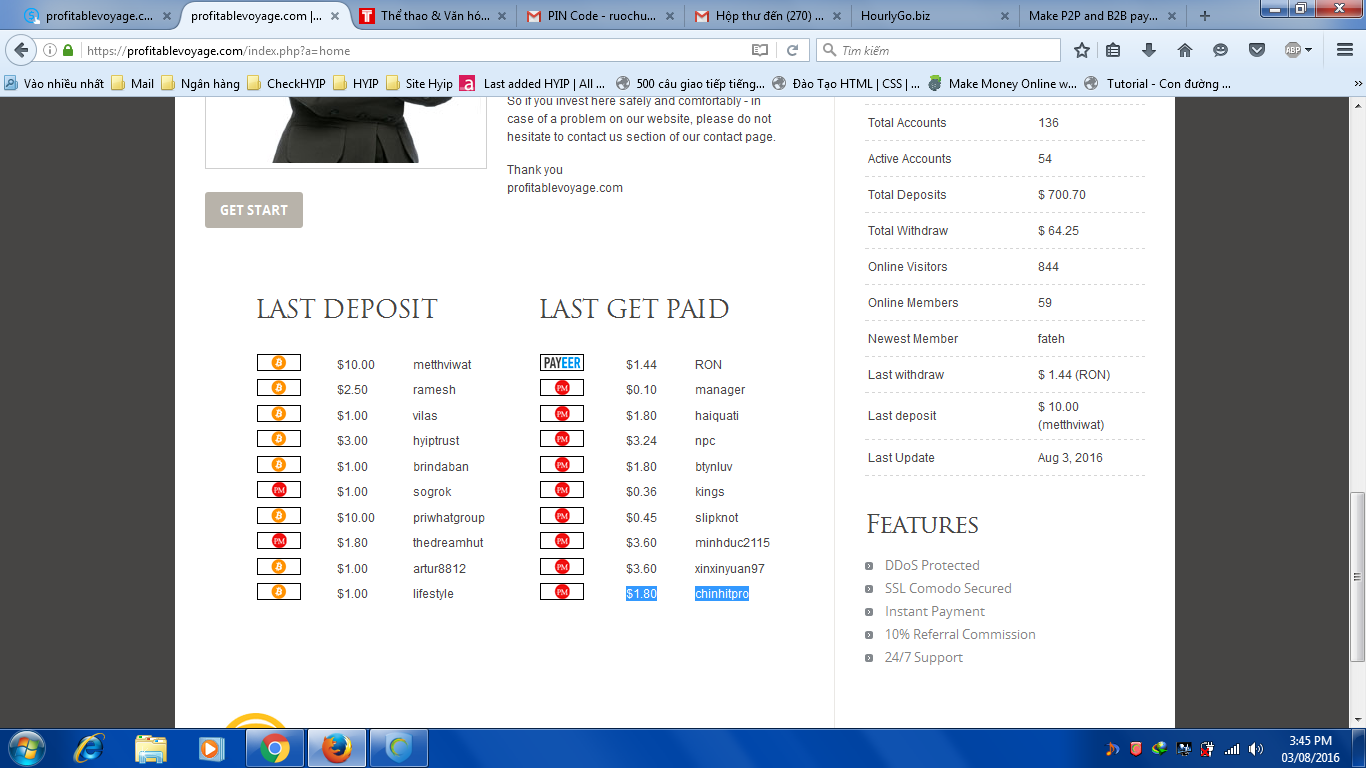This screenshot has height=768, width=1366.
Task: Save the page with the Pocket icon
Action: 1257,50
